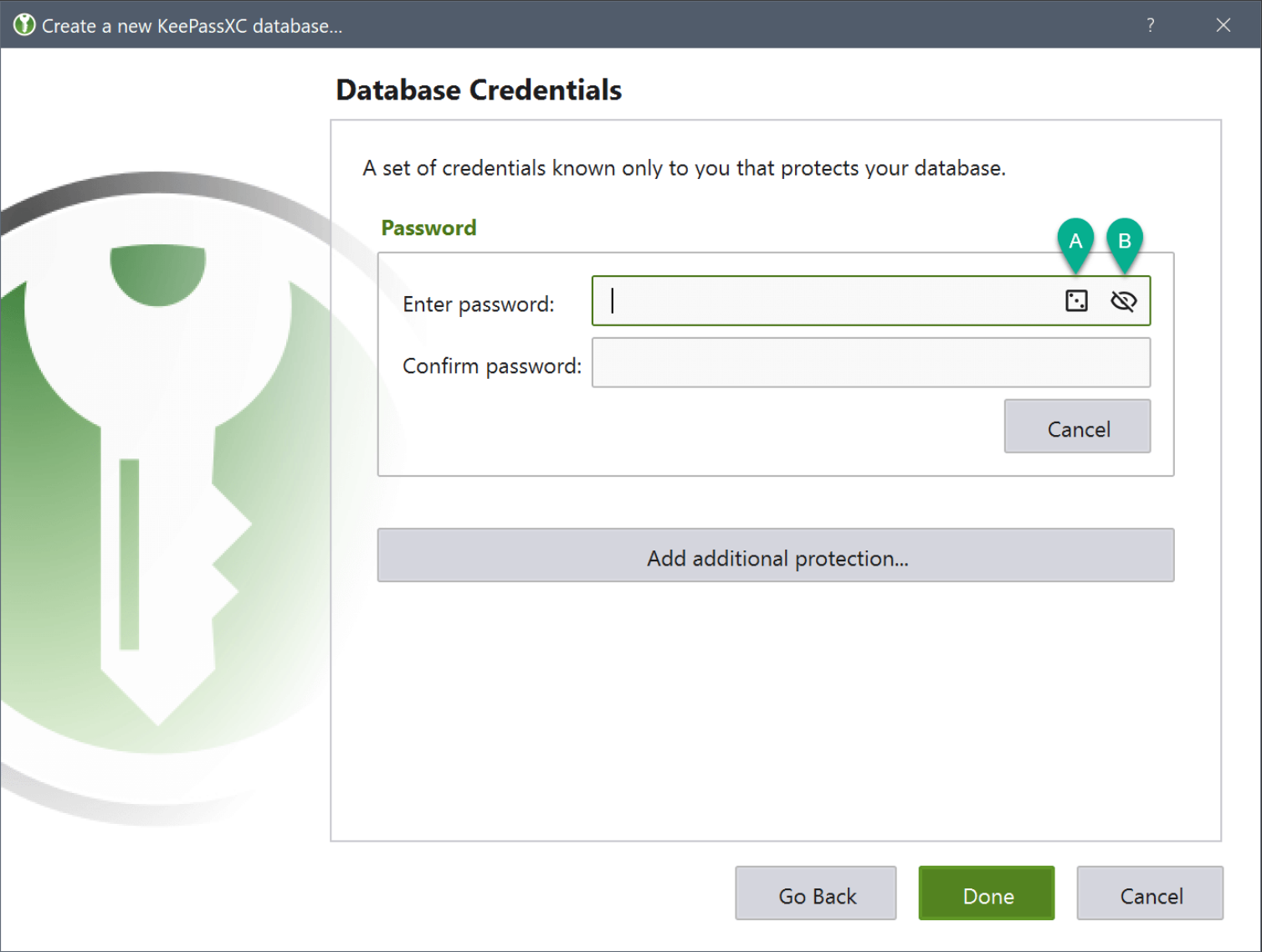Click the "Enter password:" label
Viewport: 1262px width, 952px height.
(478, 305)
